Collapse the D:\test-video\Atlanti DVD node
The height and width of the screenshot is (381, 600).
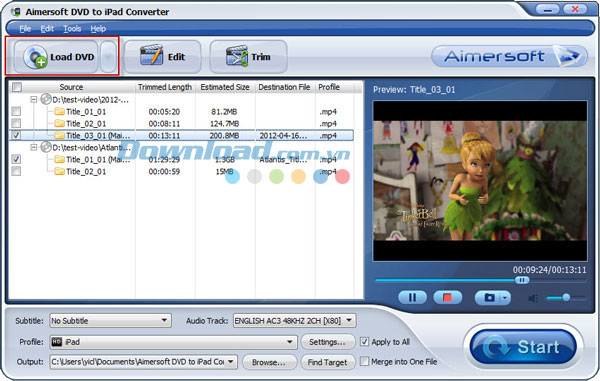coord(34,147)
